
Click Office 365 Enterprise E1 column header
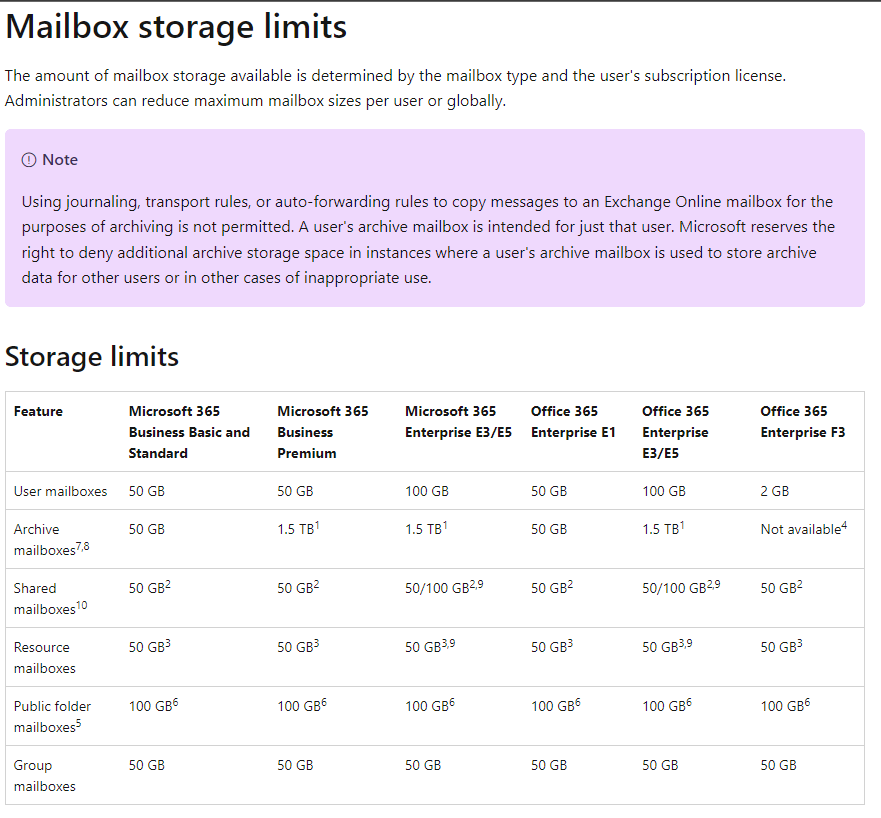[x=573, y=421]
